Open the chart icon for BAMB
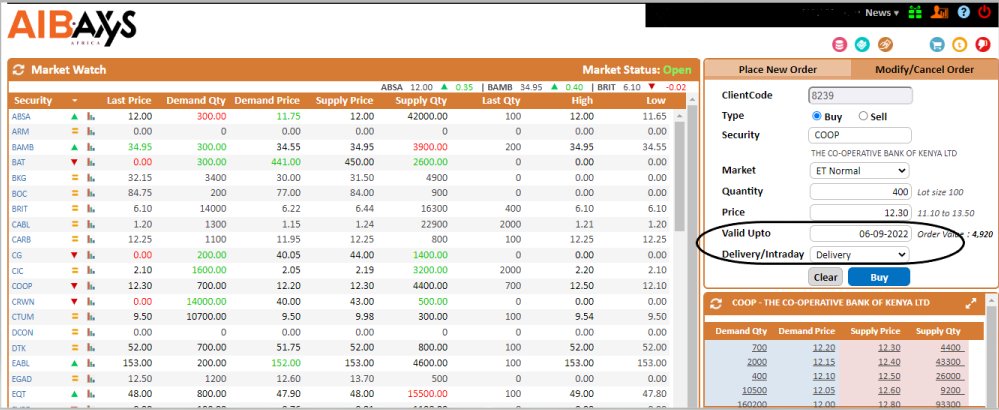 tap(91, 147)
